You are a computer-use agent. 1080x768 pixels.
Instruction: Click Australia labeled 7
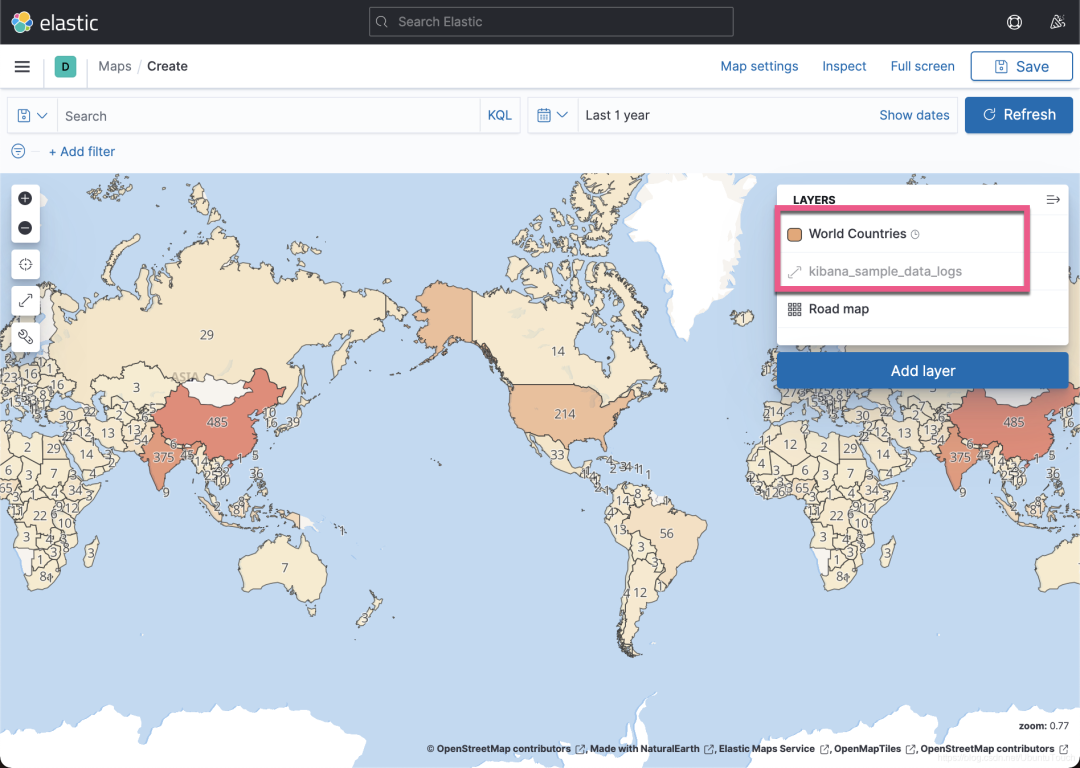[x=284, y=568]
